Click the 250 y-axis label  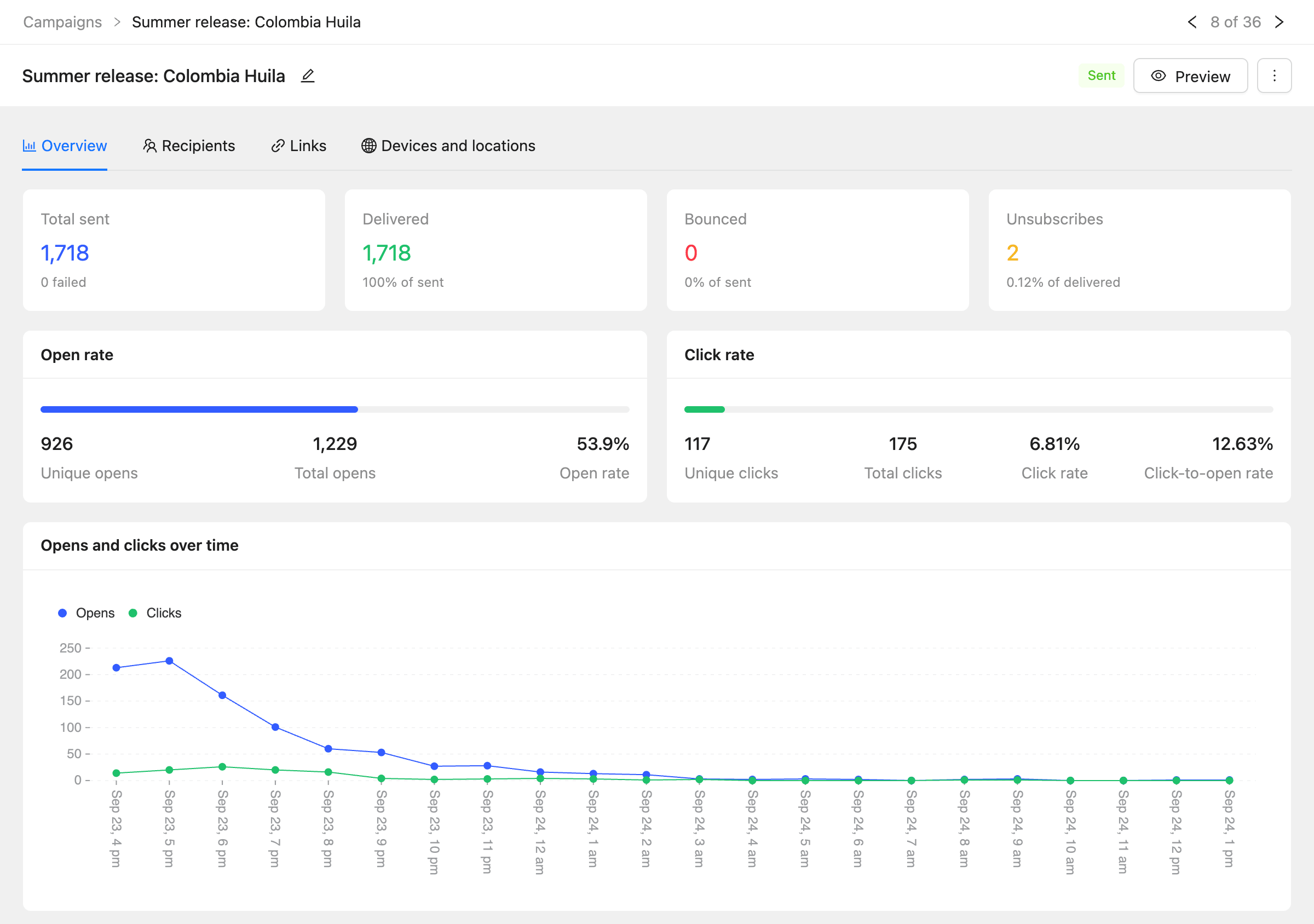tap(71, 648)
